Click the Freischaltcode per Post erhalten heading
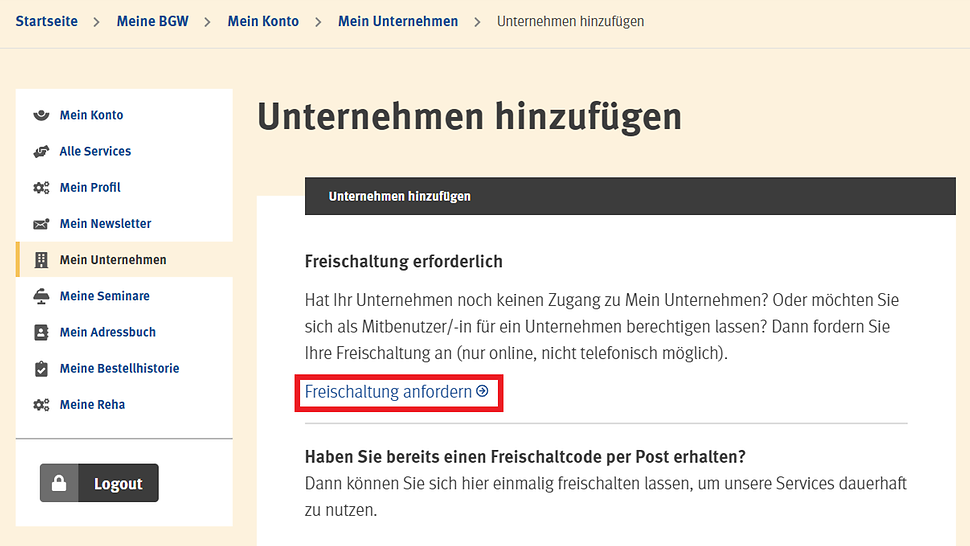The image size is (970, 546). (525, 457)
